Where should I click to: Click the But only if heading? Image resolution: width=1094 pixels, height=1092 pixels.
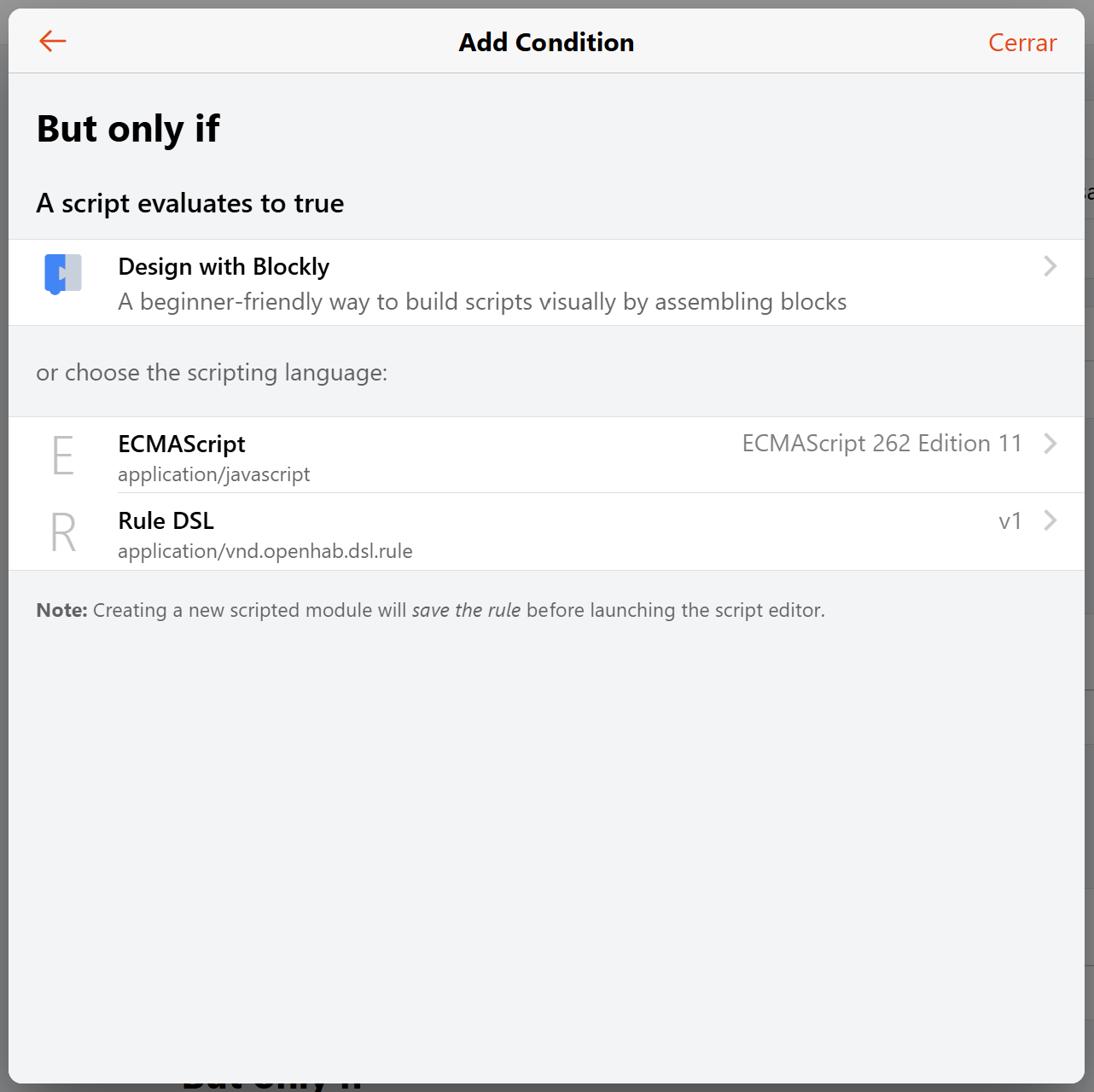click(x=129, y=130)
